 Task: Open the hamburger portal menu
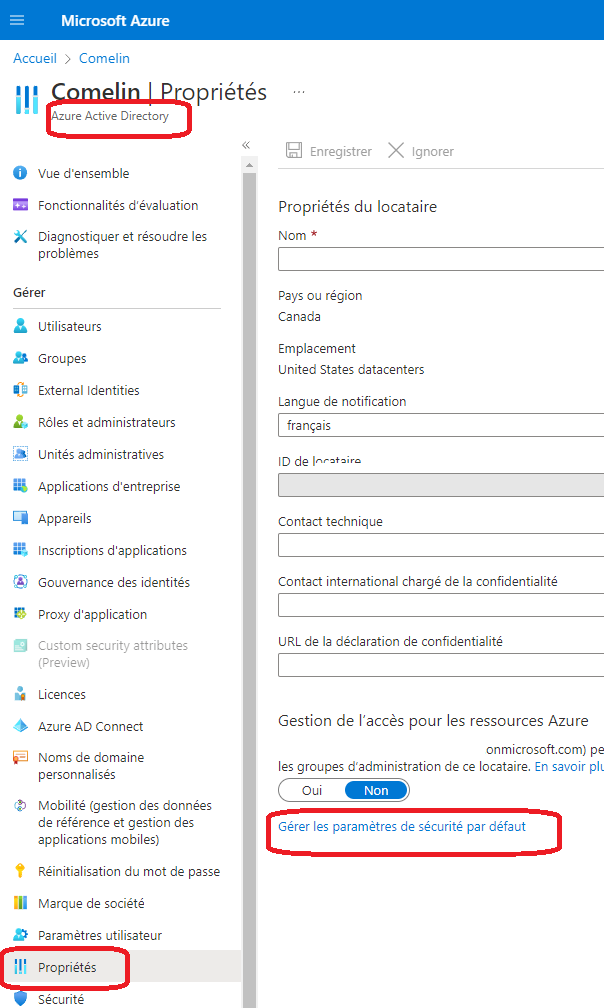[17, 20]
